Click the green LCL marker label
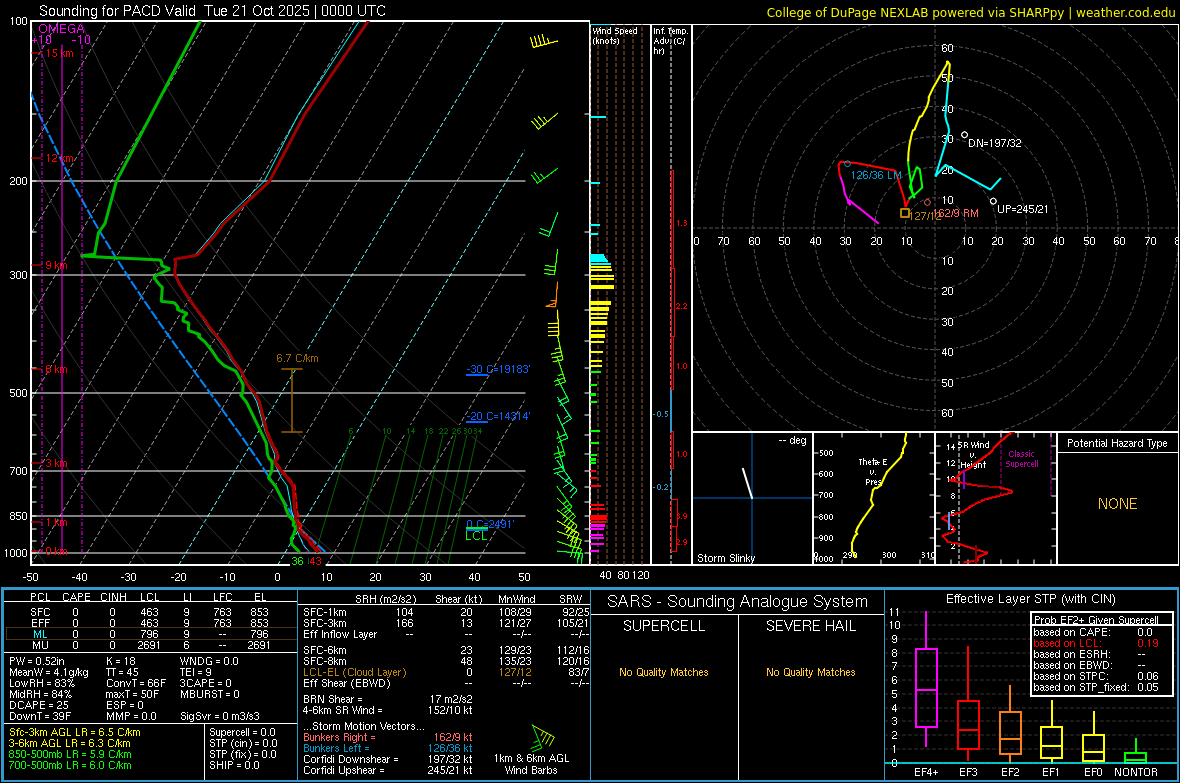Screen dimensions: 1180x783 [x=476, y=536]
